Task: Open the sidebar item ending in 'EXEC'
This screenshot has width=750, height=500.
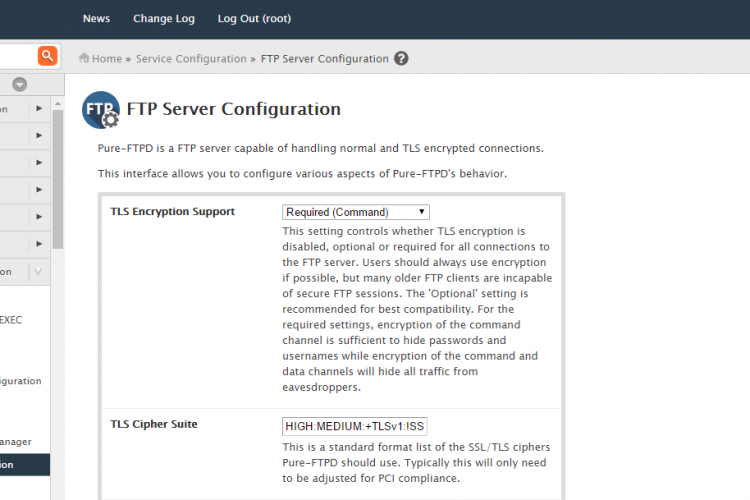Action: pos(11,320)
